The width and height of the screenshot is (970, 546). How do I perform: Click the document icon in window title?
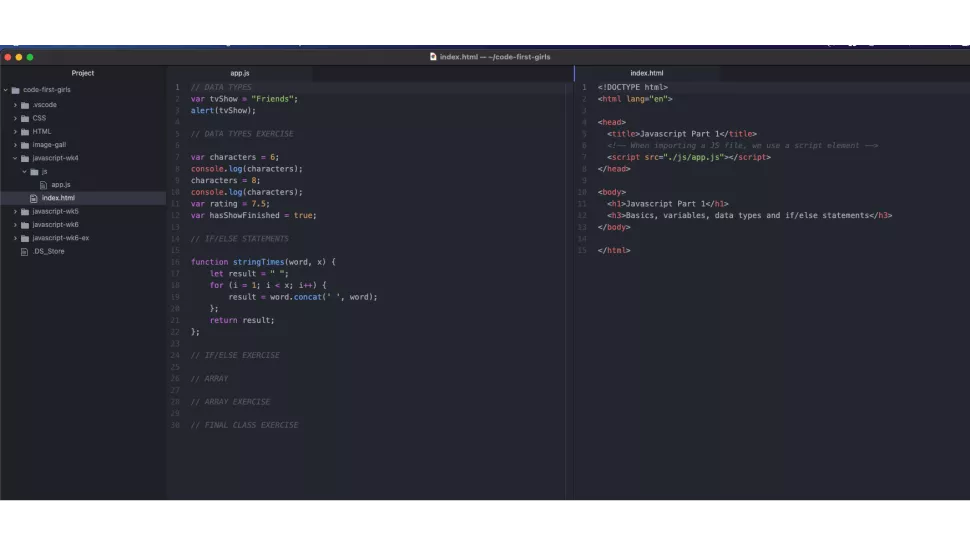click(433, 57)
